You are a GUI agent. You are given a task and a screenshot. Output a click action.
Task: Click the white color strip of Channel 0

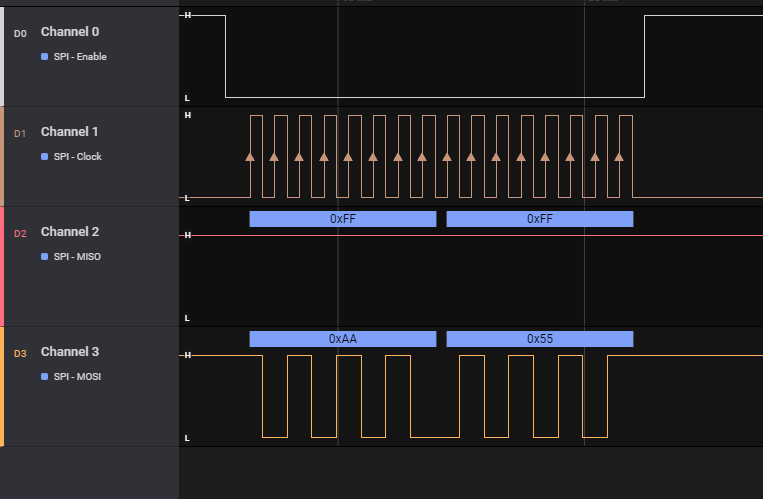pos(2,56)
